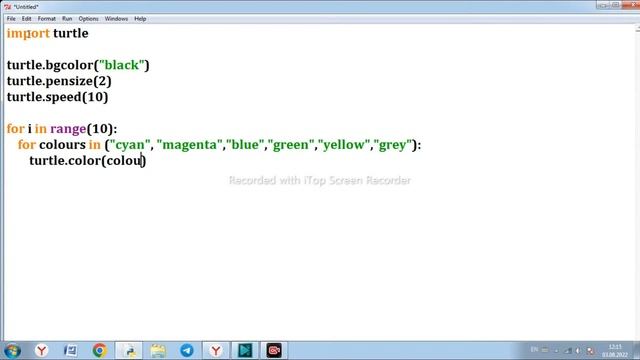Click the "yellow" string in the tuple

(x=344, y=144)
